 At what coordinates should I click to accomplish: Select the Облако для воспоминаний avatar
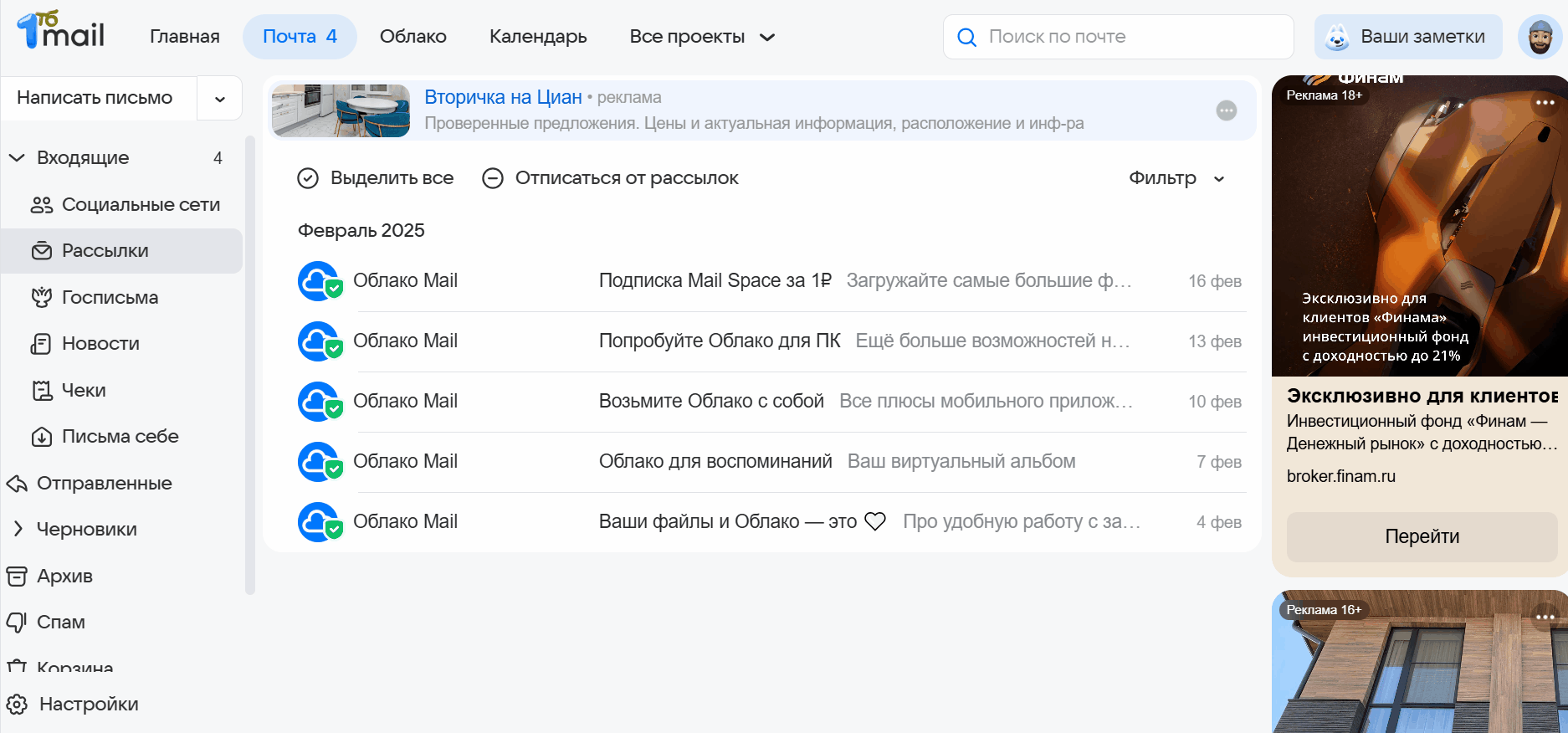coord(319,462)
